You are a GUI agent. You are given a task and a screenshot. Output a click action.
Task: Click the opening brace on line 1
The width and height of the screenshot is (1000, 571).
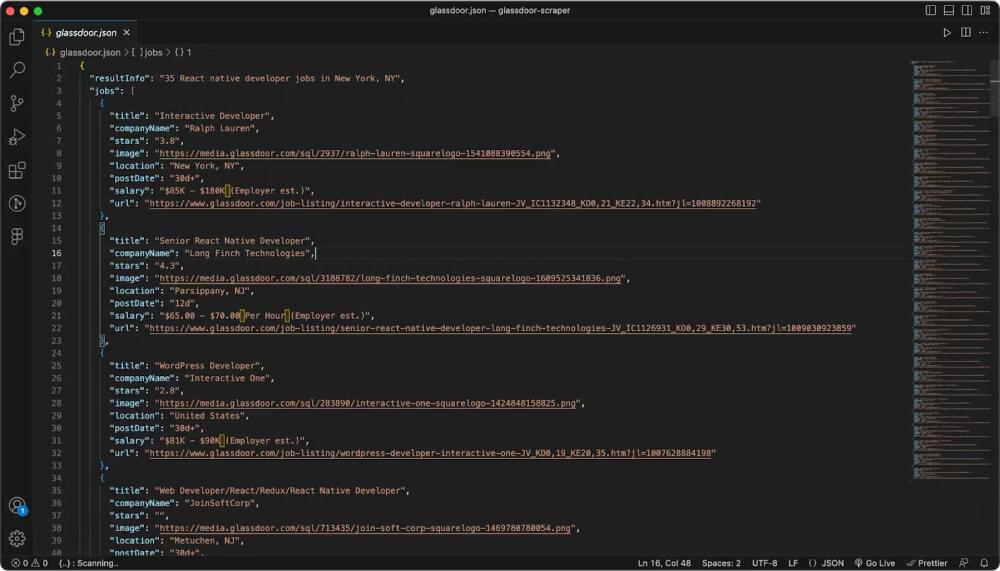tap(82, 66)
